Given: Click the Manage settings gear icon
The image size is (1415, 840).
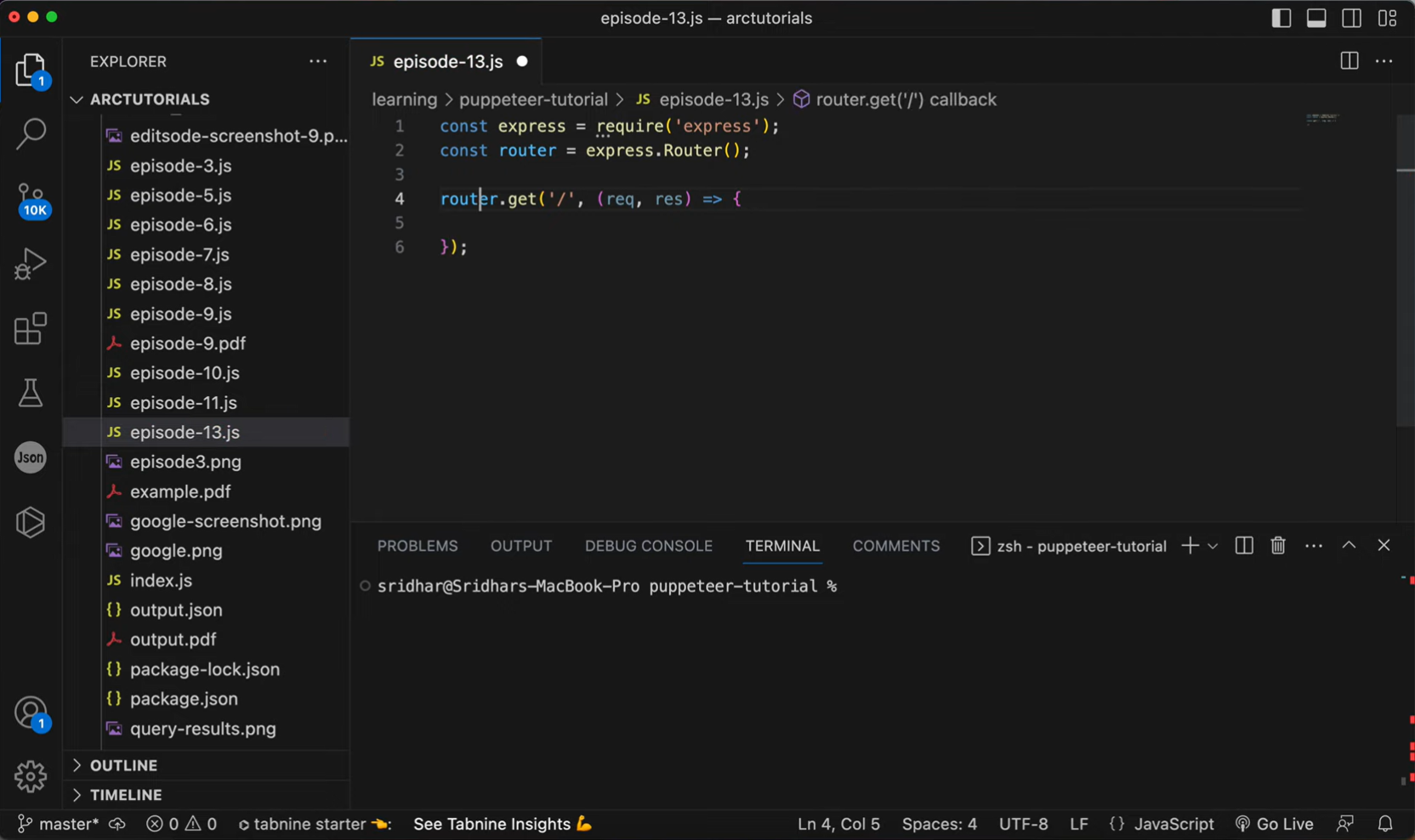Looking at the screenshot, I should (x=31, y=775).
